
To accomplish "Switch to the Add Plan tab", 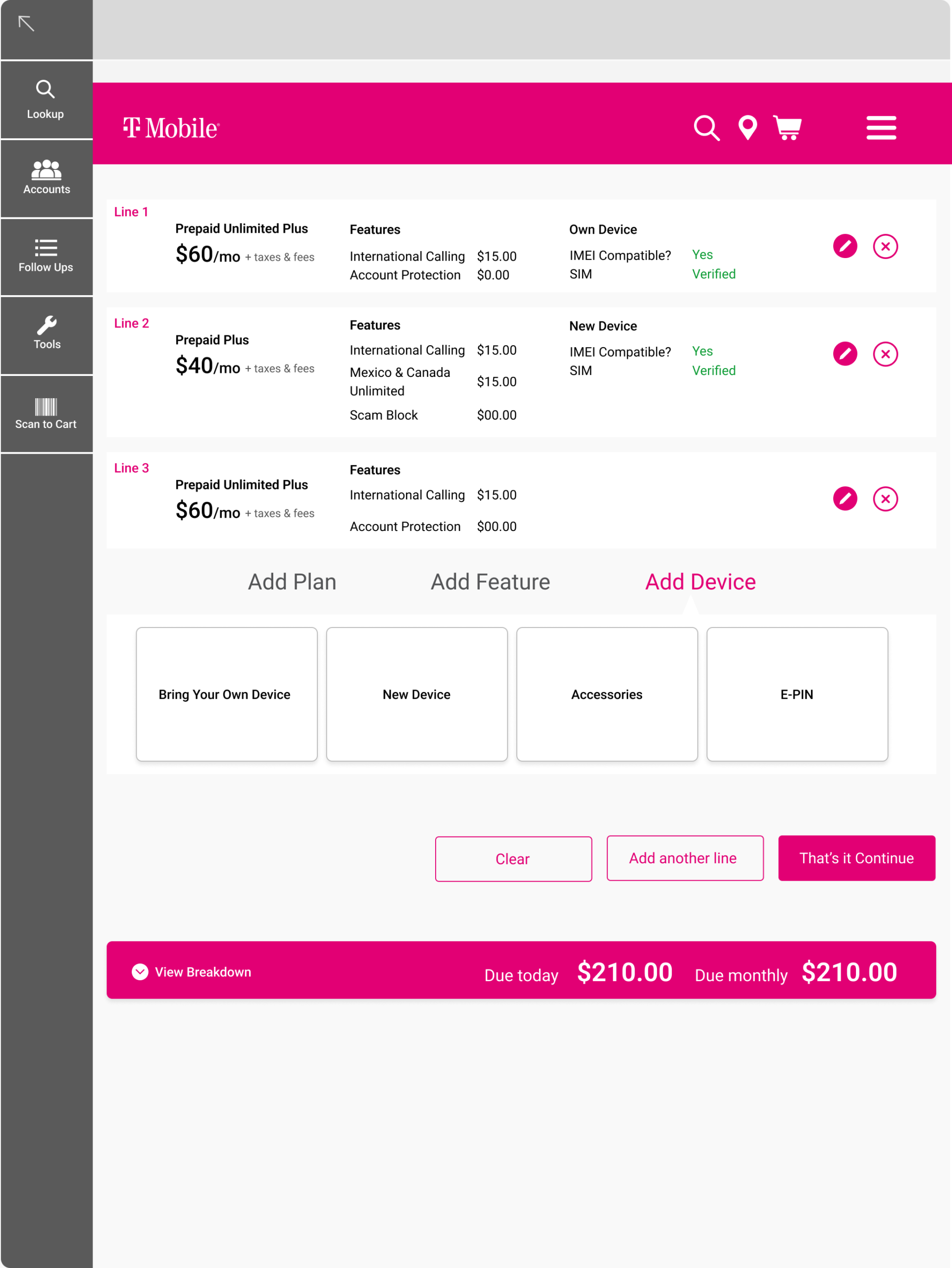I will [x=292, y=582].
